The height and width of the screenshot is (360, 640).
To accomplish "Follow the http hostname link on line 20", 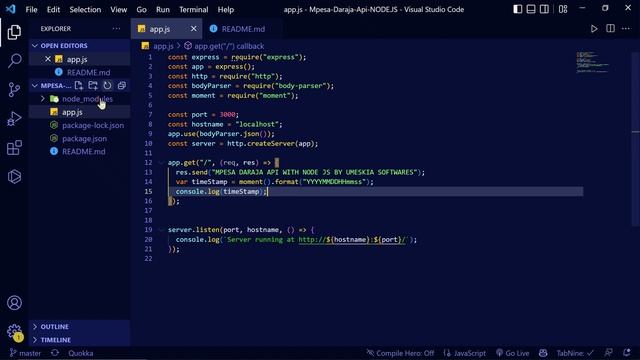I will coord(352,240).
